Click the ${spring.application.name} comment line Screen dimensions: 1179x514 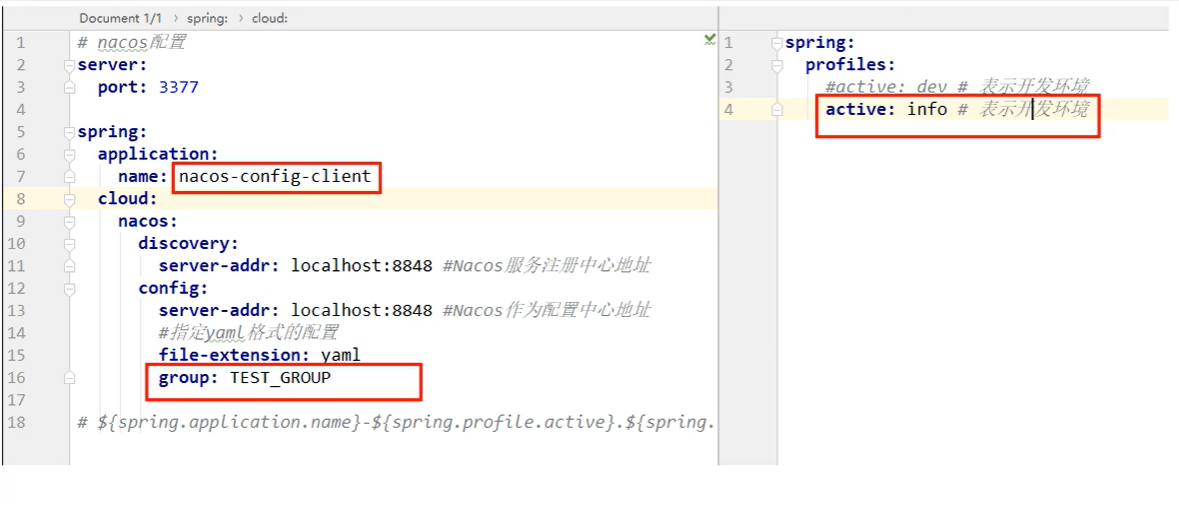396,422
